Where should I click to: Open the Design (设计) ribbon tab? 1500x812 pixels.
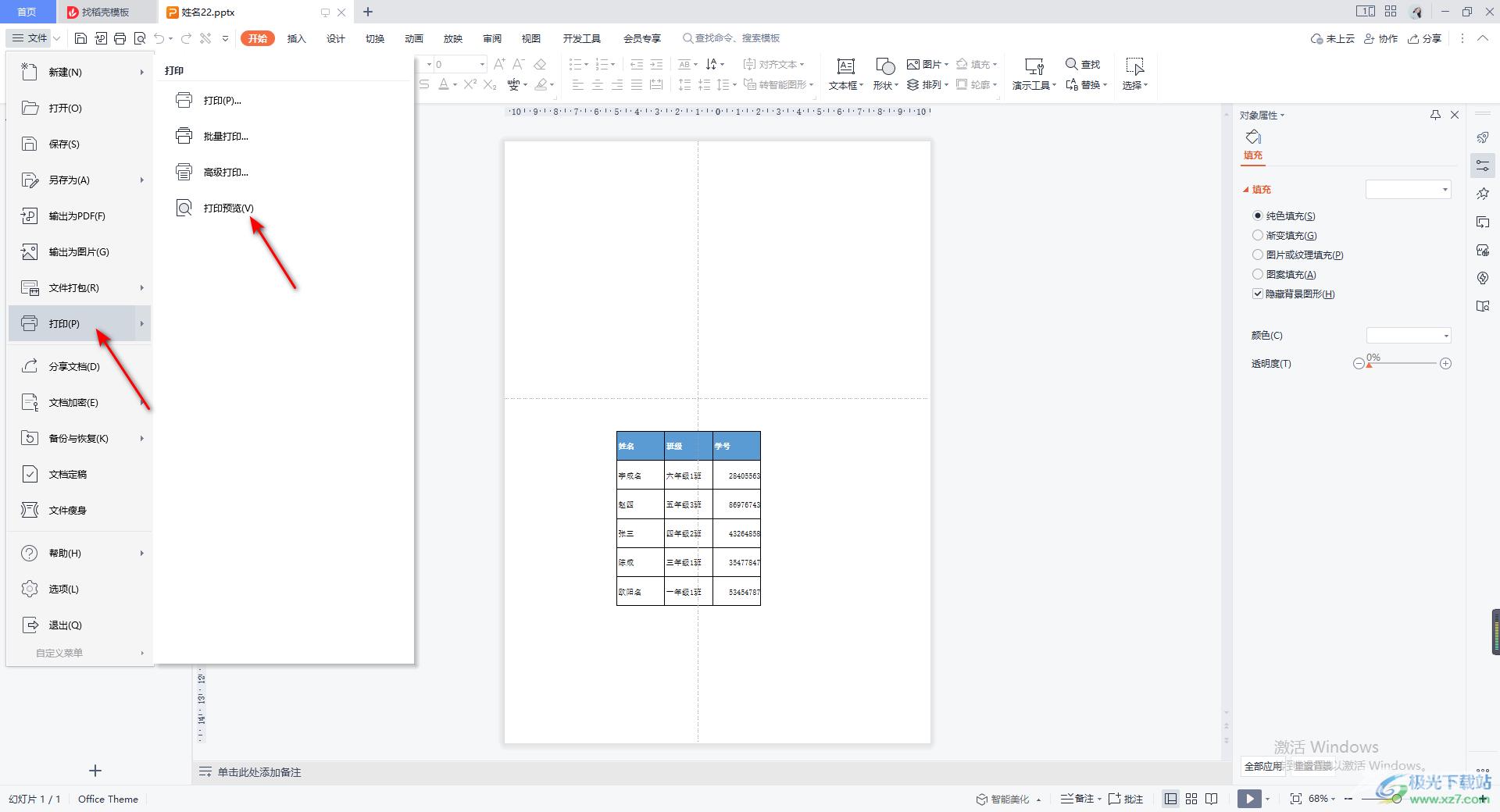[336, 38]
